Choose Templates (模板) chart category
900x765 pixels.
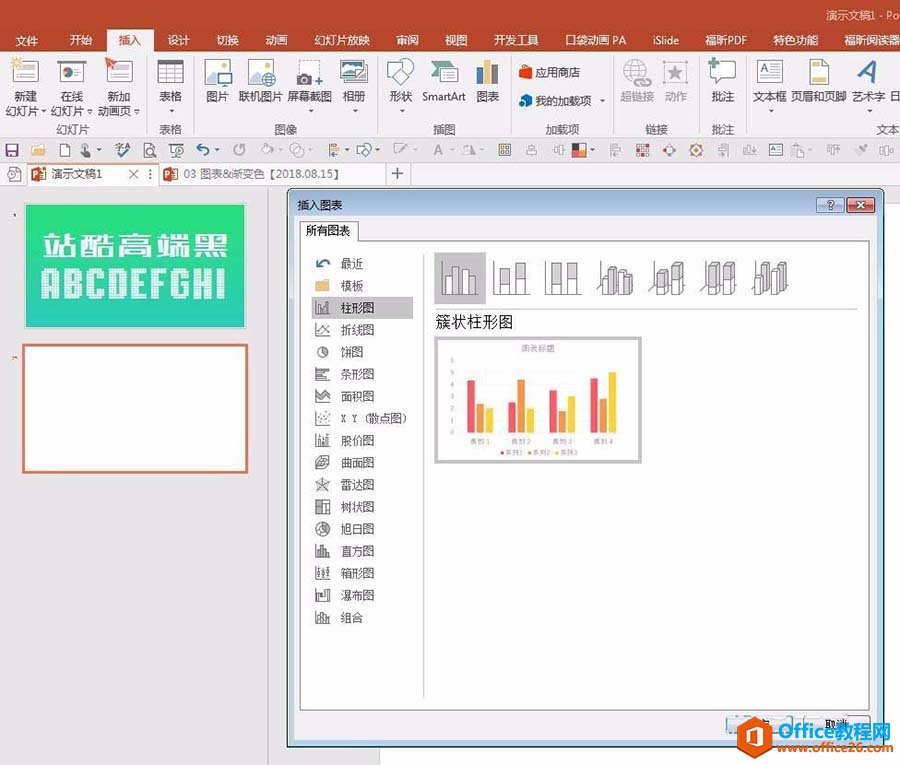click(x=362, y=286)
